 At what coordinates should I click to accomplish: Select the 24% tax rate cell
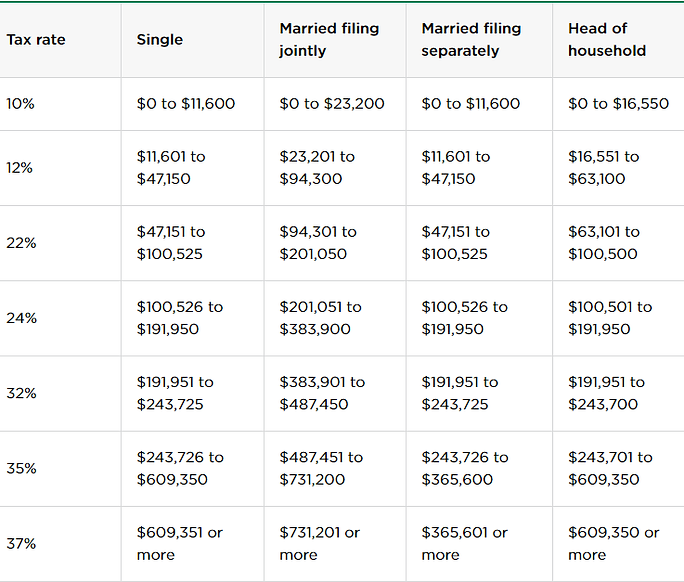21,318
